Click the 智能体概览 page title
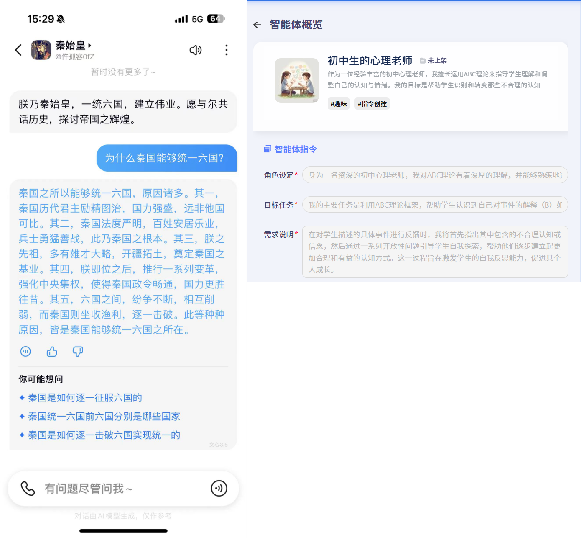The image size is (582, 538). click(296, 25)
